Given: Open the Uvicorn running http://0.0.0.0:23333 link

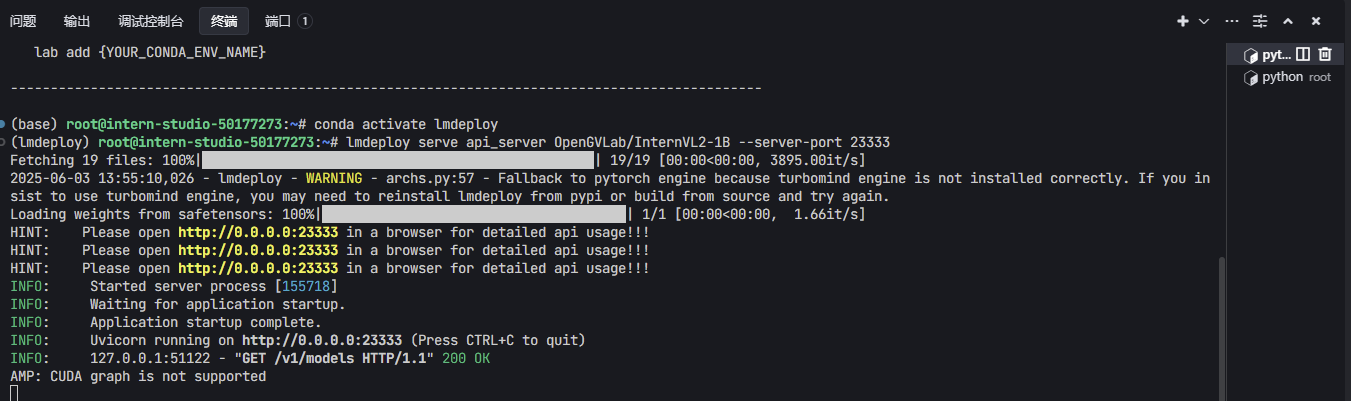Looking at the screenshot, I should click(322, 340).
